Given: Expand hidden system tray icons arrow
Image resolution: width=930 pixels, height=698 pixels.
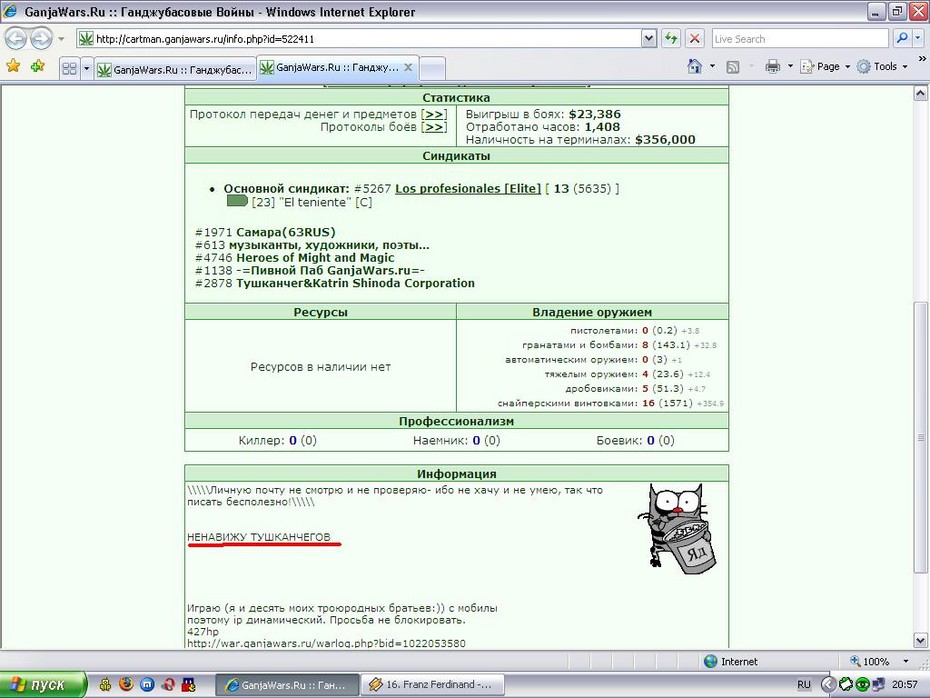Looking at the screenshot, I should click(x=828, y=684).
